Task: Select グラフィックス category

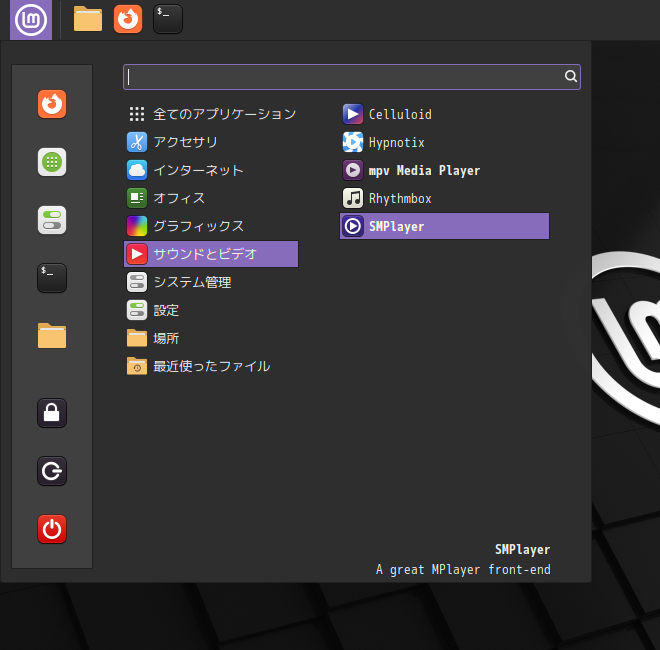Action: [x=211, y=226]
